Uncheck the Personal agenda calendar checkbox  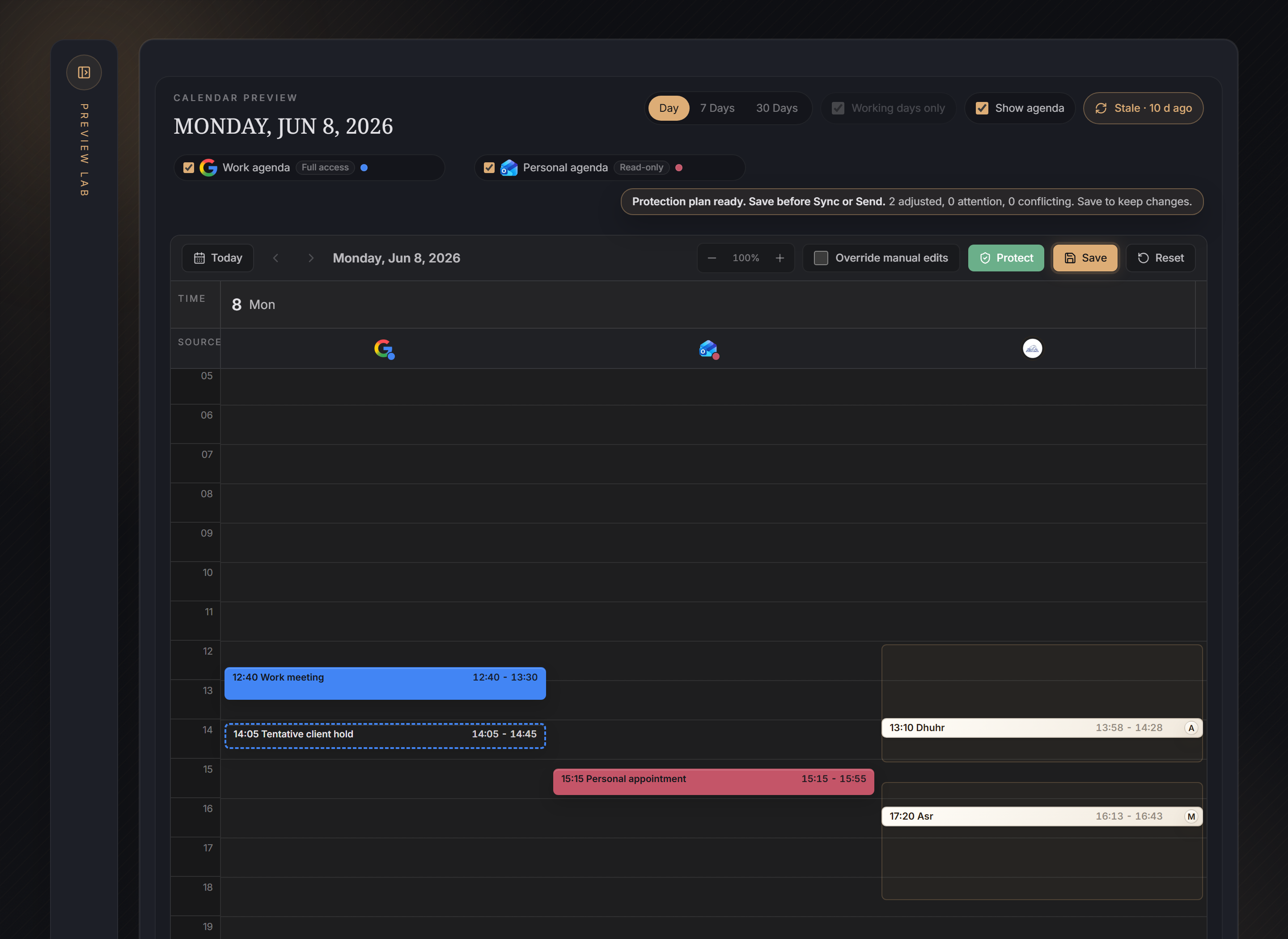(x=489, y=168)
